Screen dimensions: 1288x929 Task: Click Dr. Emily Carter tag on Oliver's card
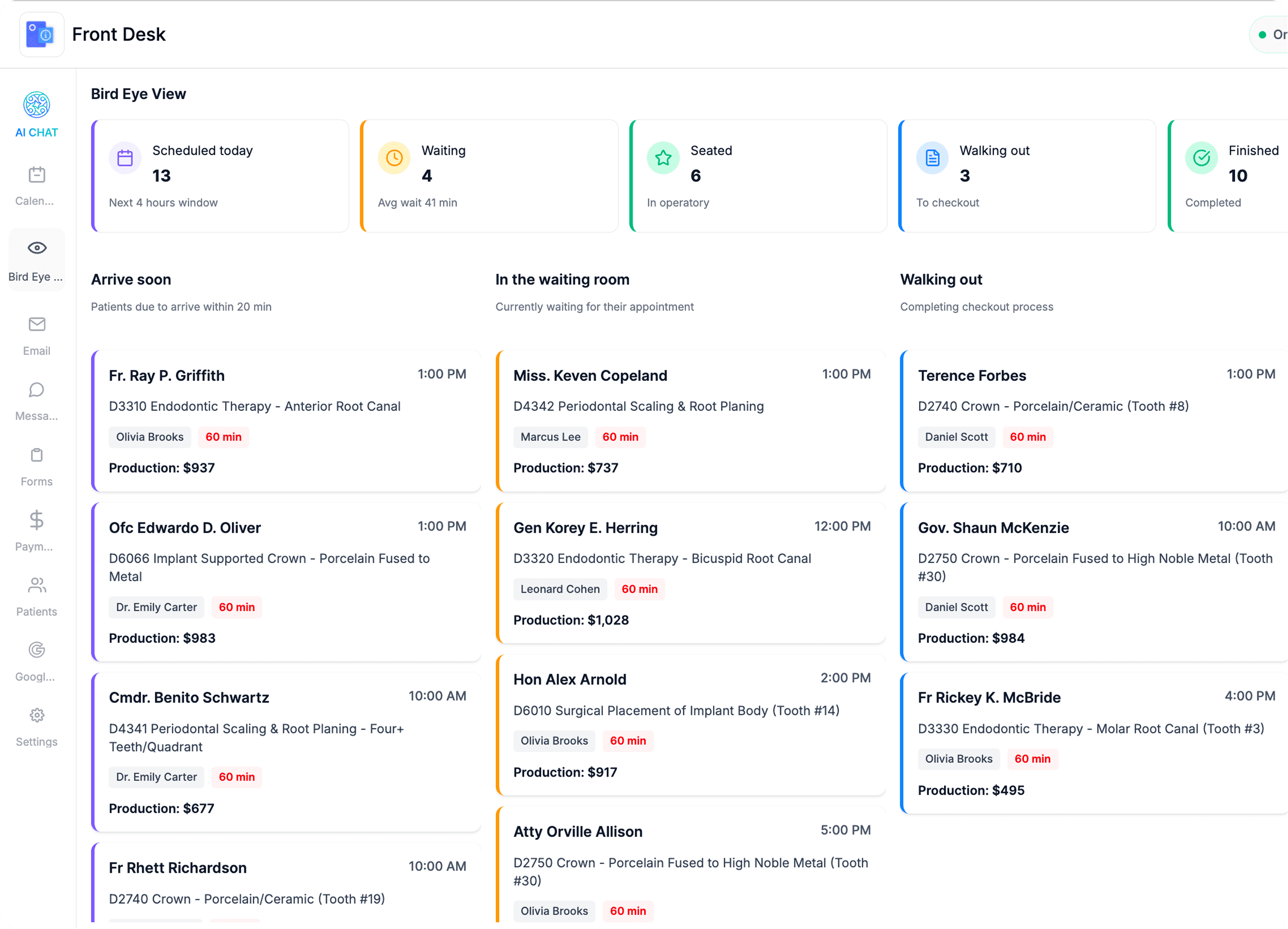(156, 607)
